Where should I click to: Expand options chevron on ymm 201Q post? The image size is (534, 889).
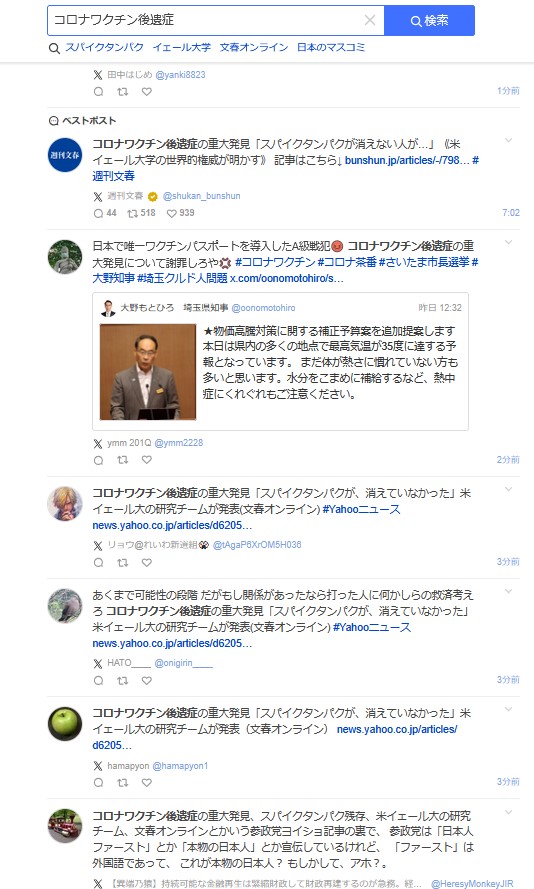tap(508, 242)
